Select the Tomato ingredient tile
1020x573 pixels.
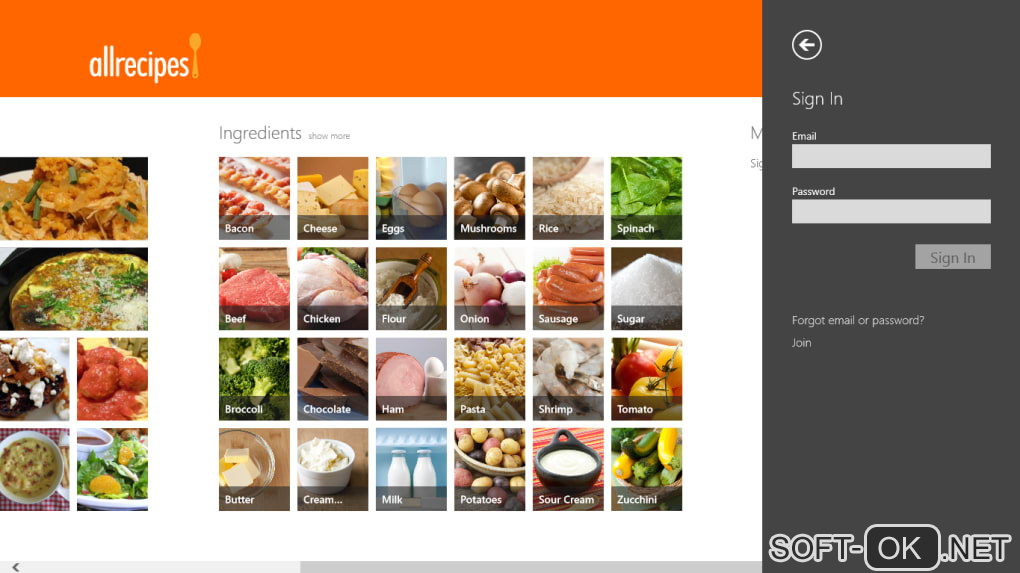pos(646,379)
